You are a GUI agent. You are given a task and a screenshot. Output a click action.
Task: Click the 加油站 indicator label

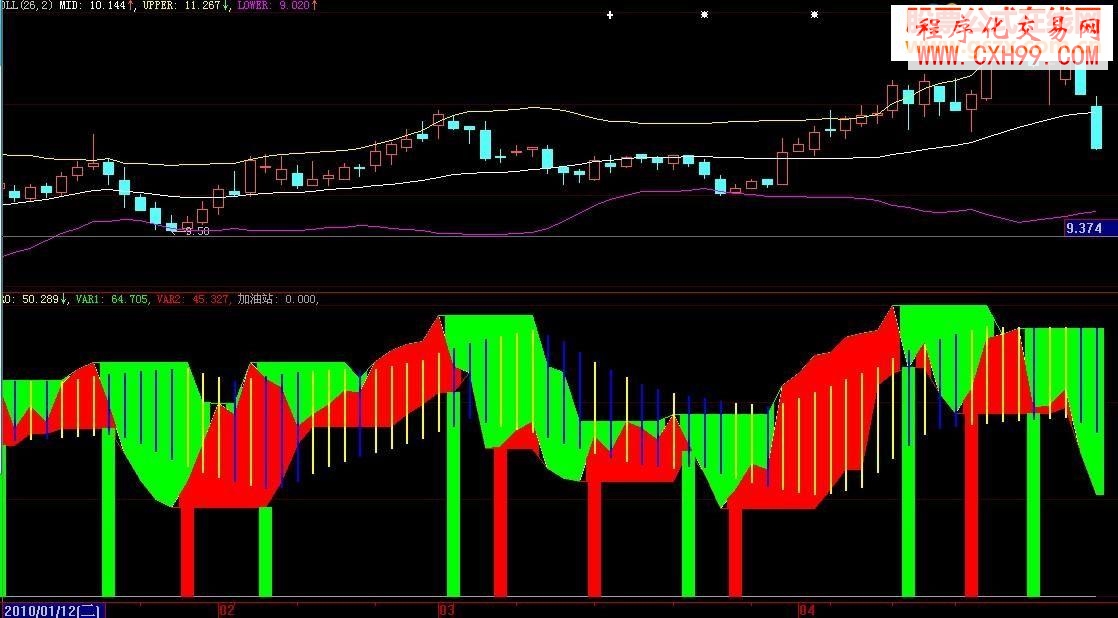277,298
